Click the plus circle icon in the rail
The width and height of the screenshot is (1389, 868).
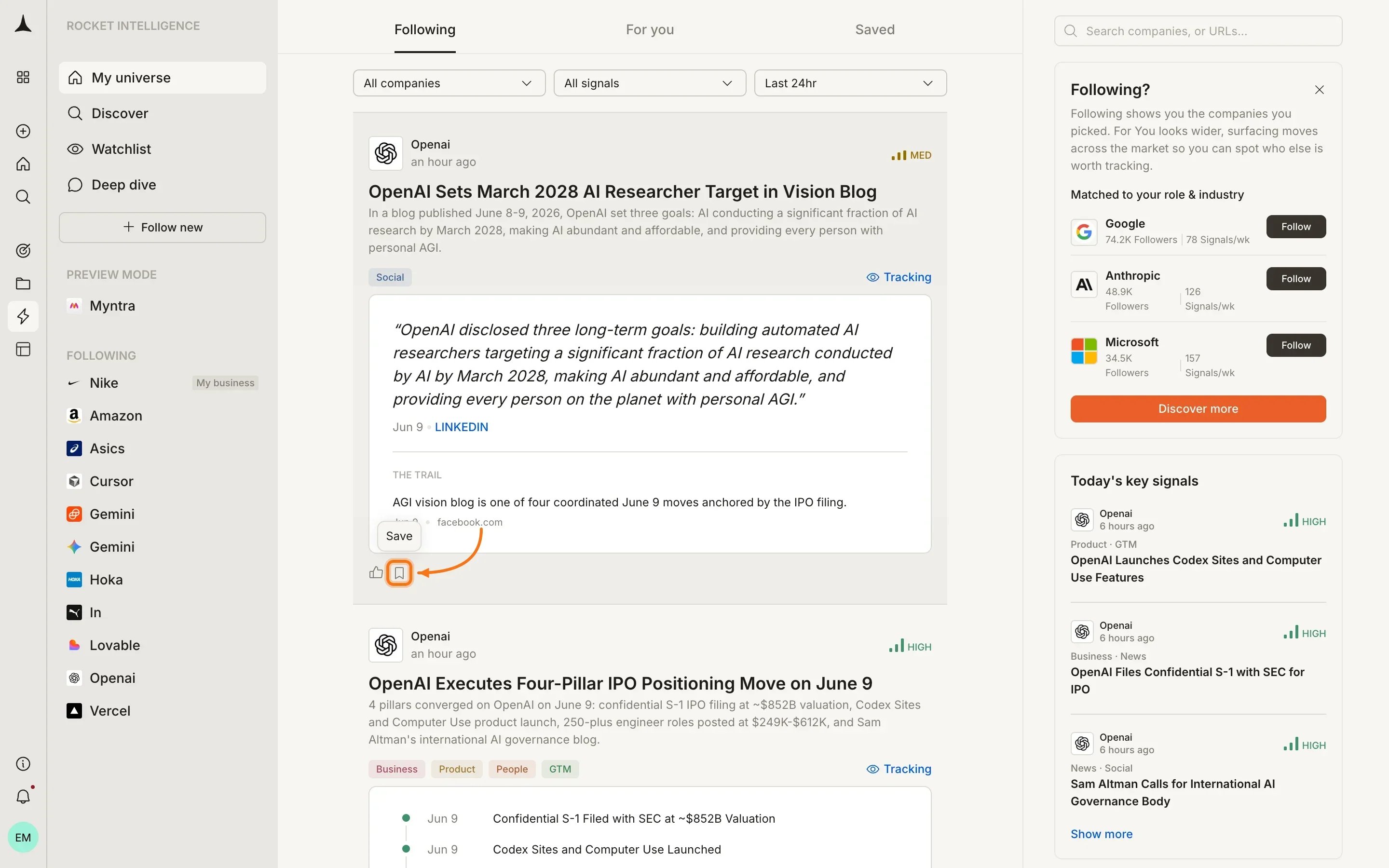(23, 131)
